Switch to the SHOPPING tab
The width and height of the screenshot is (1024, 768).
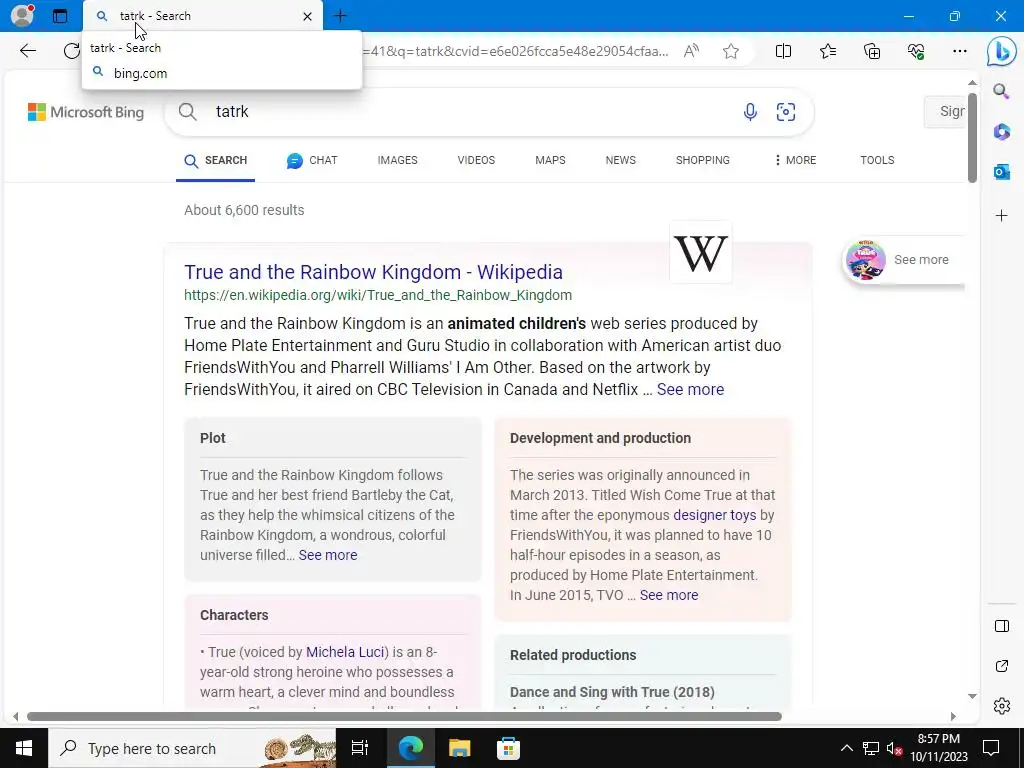click(703, 161)
